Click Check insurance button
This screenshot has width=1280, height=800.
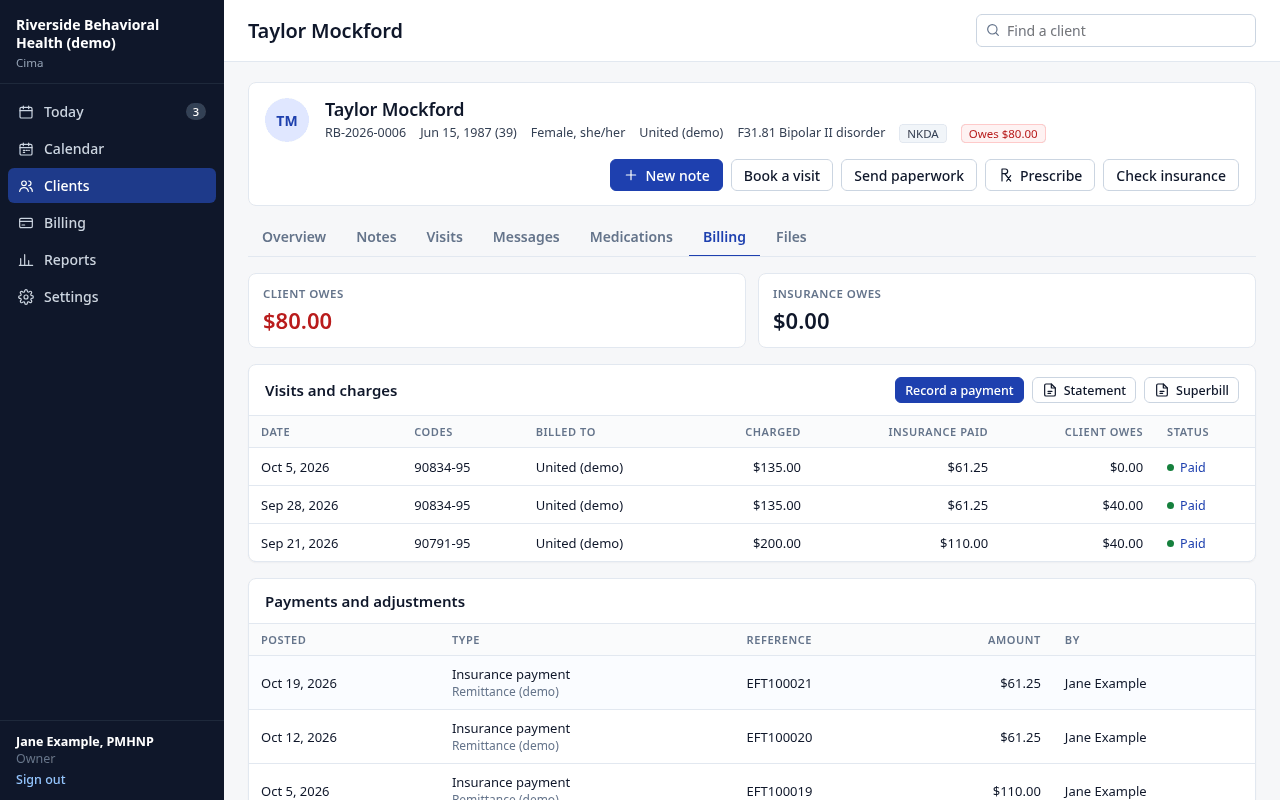1171,175
